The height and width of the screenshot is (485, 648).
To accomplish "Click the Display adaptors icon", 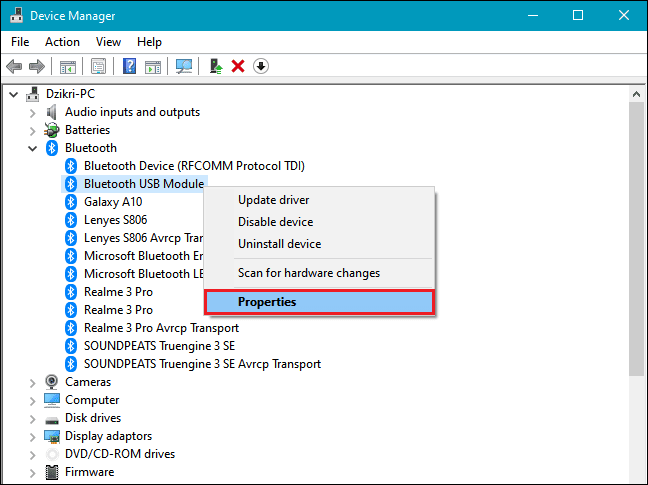I will click(x=52, y=436).
